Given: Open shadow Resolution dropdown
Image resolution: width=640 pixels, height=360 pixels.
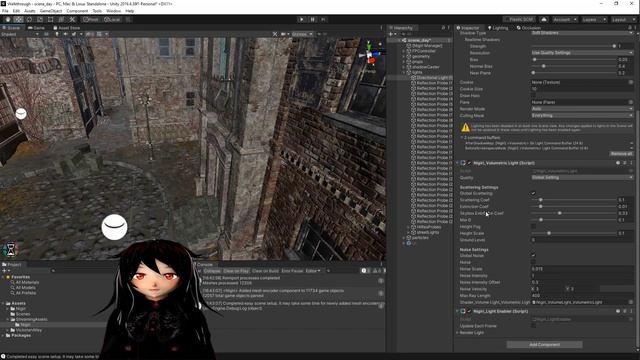Looking at the screenshot, I should tap(582, 53).
